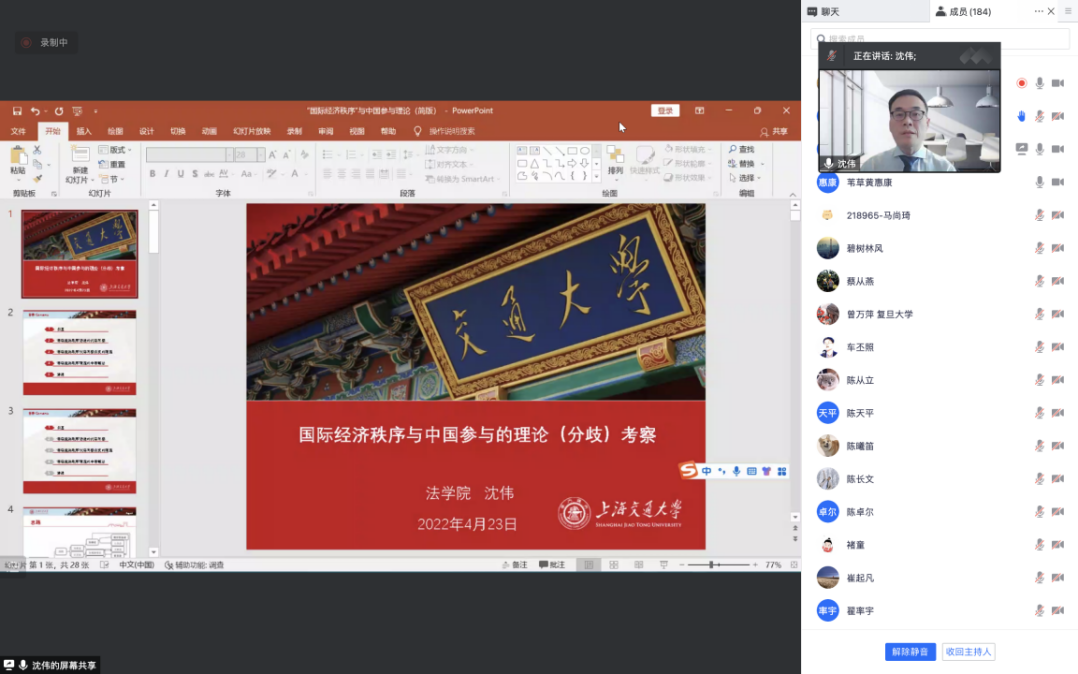The width and height of the screenshot is (1078, 674).
Task: Click the Unmute (解除静音) button
Action: (x=910, y=651)
